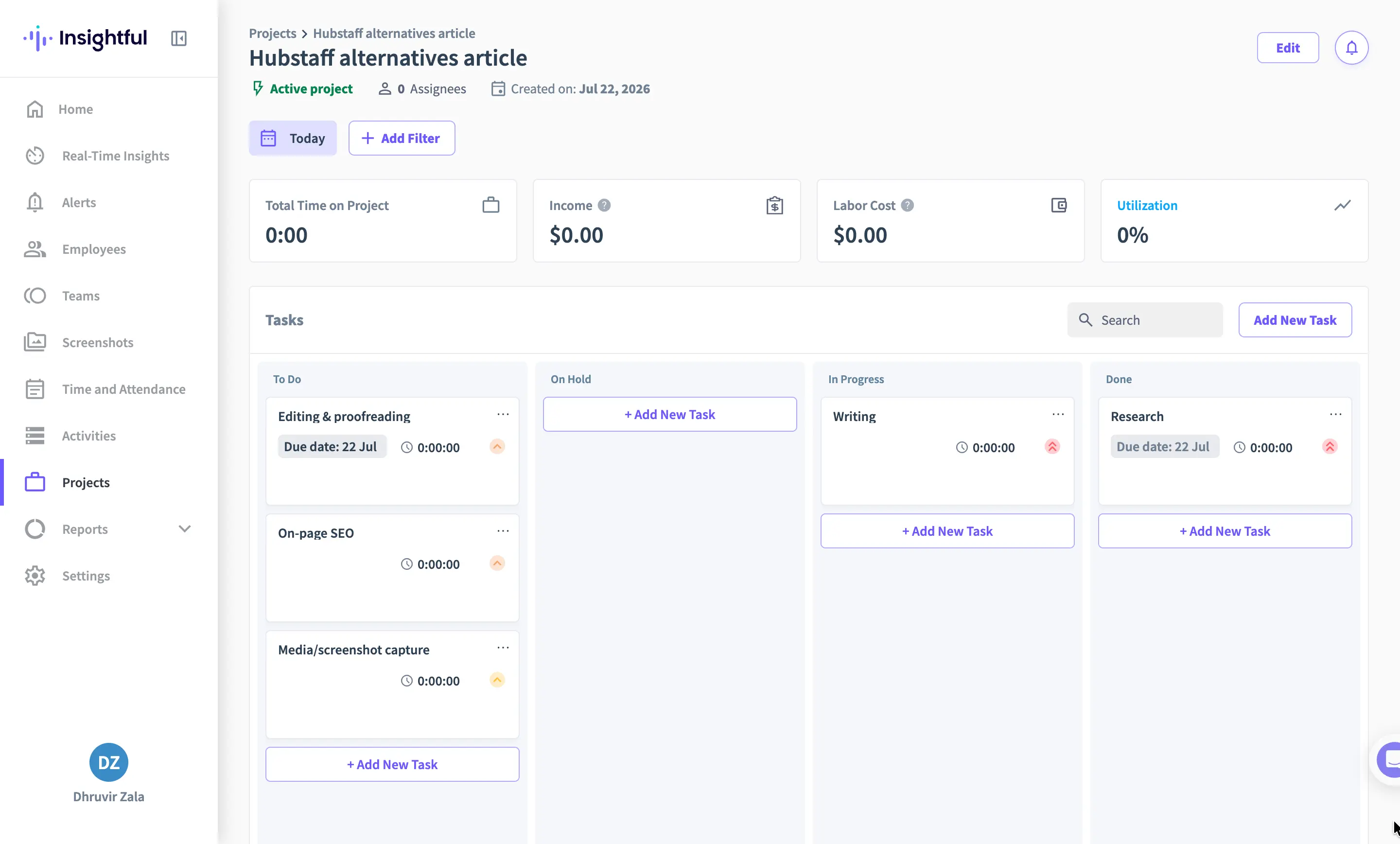Add new task in On Hold column
This screenshot has width=1400, height=844.
[670, 414]
